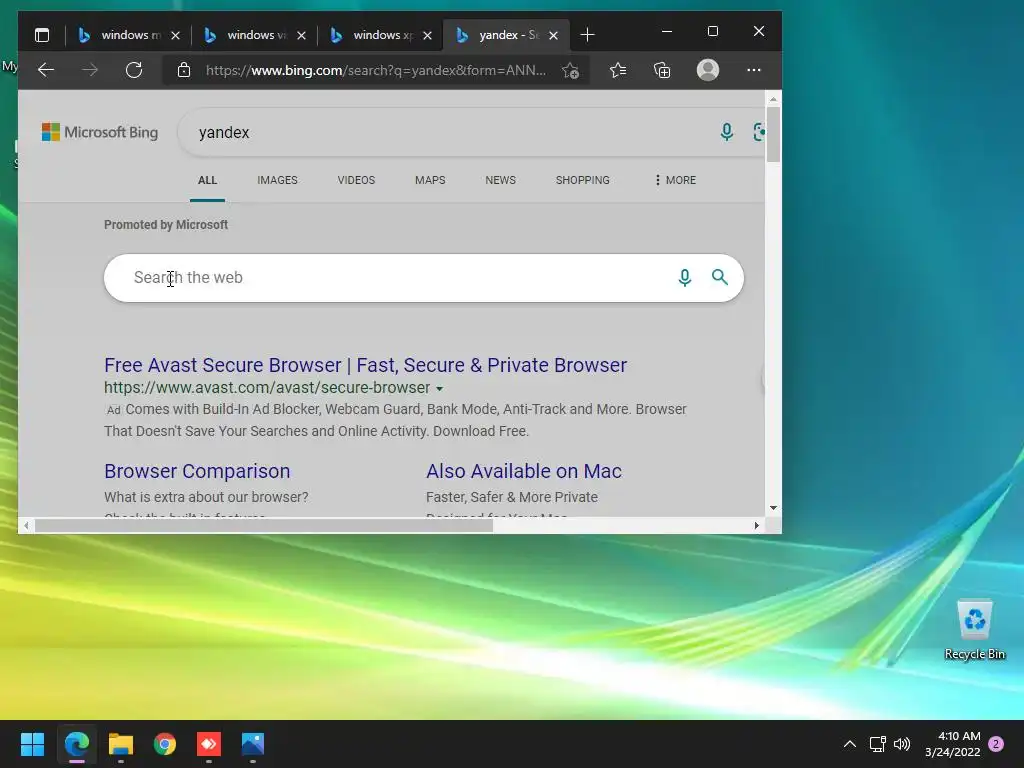Open Recycle Bin desktop icon
This screenshot has height=768, width=1024.
tap(974, 630)
